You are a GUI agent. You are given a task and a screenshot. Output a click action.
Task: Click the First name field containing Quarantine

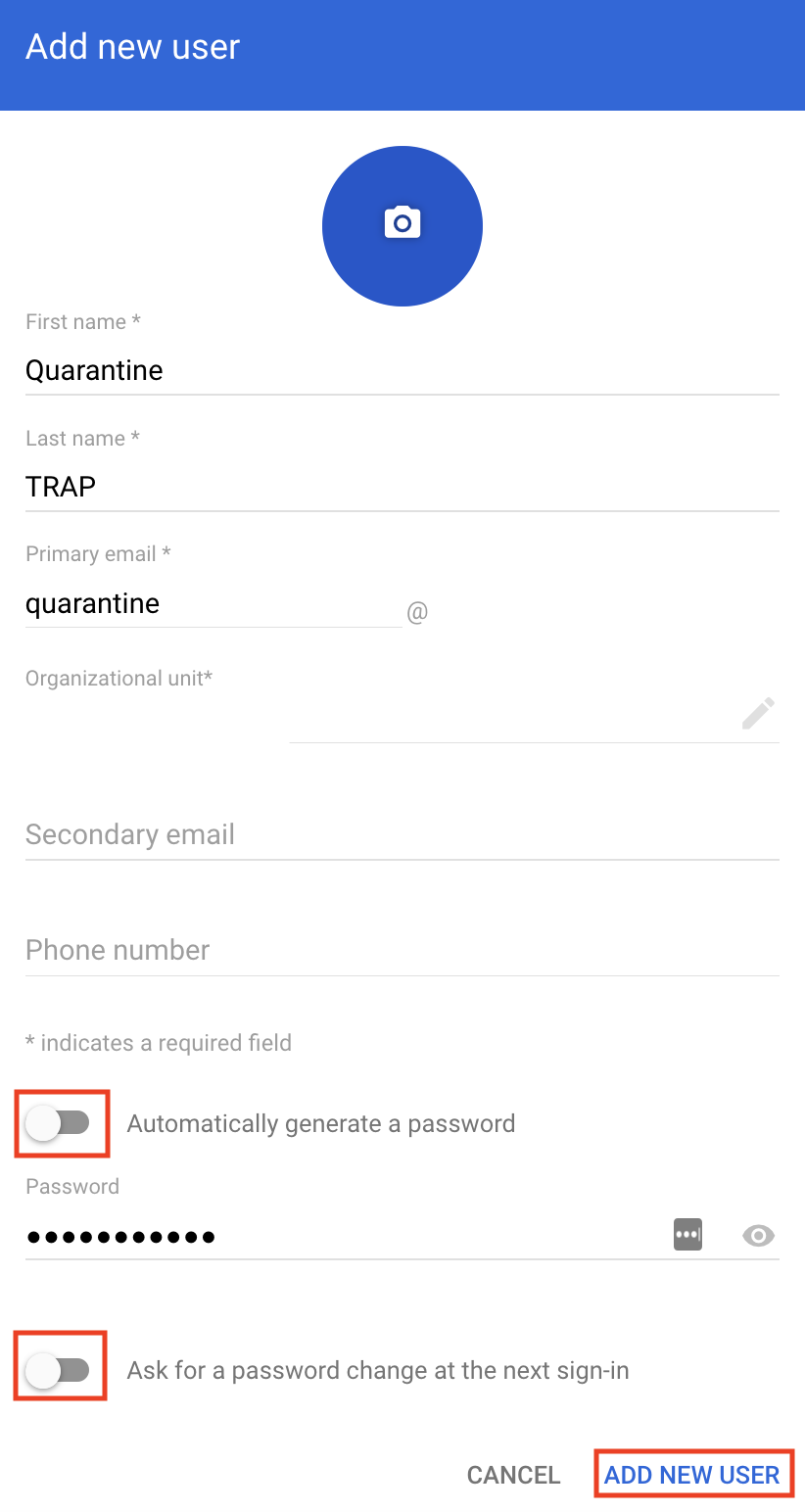click(x=402, y=371)
